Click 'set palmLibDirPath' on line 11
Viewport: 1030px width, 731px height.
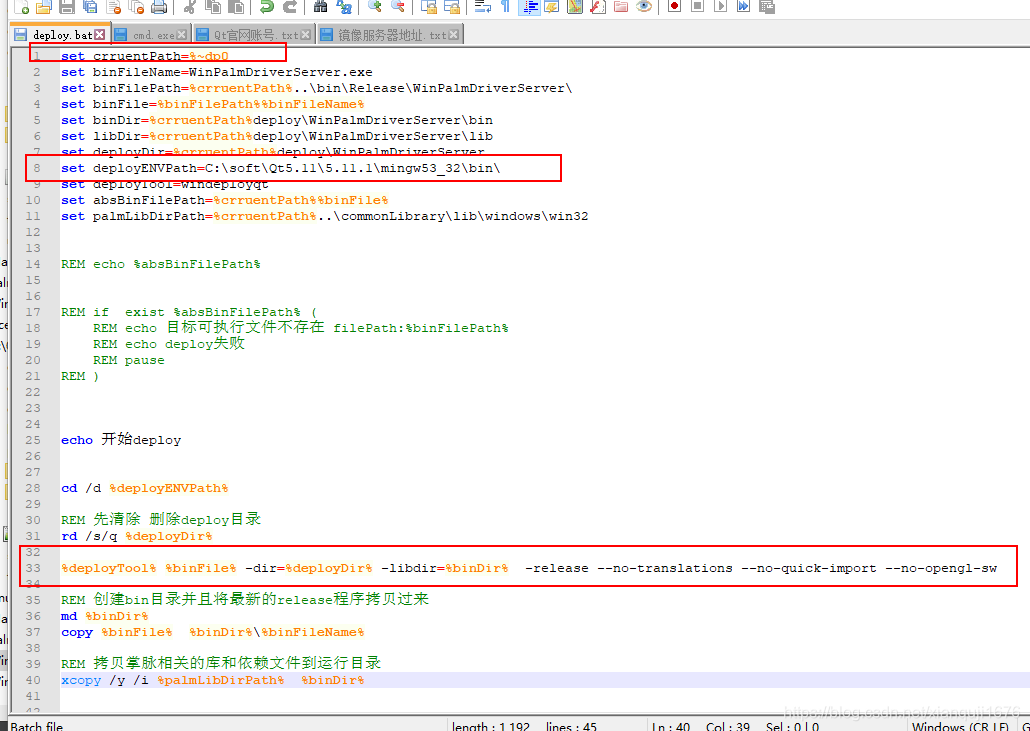(133, 216)
